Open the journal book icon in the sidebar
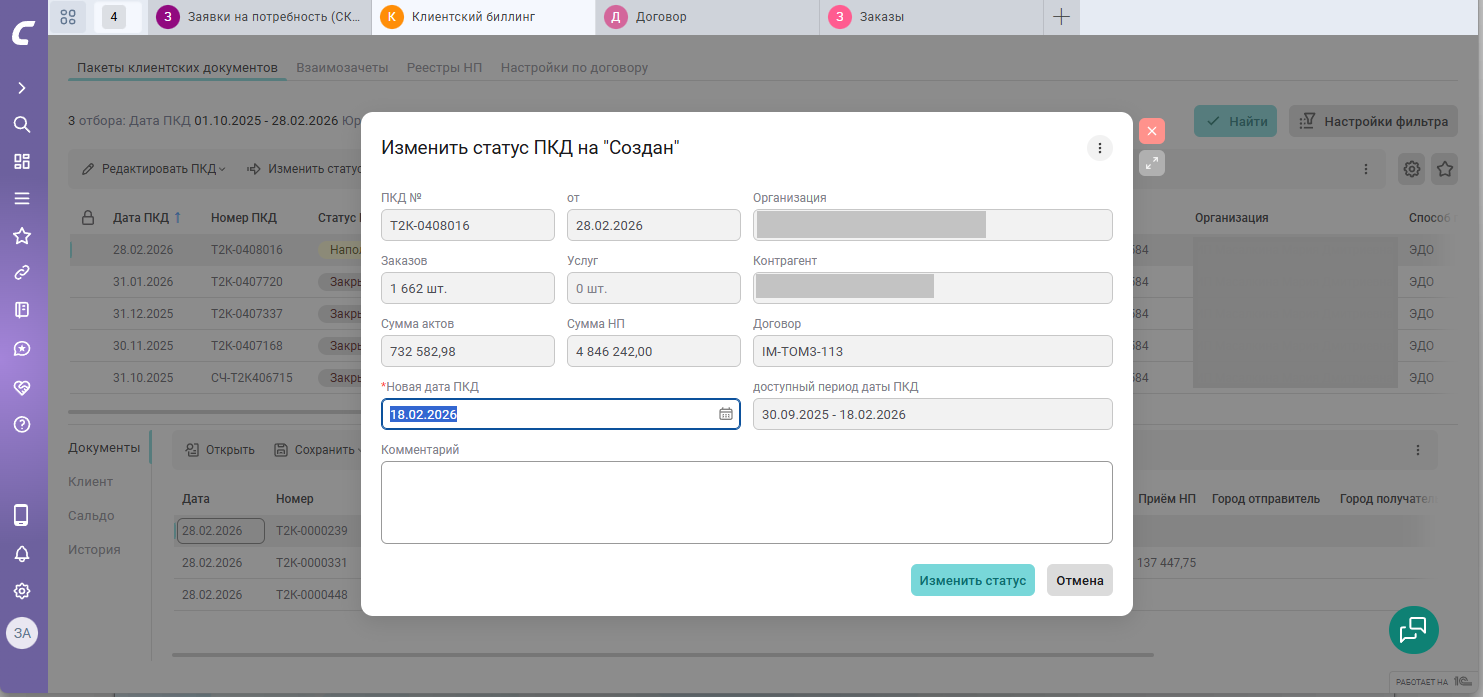This screenshot has height=697, width=1483. coord(22,310)
